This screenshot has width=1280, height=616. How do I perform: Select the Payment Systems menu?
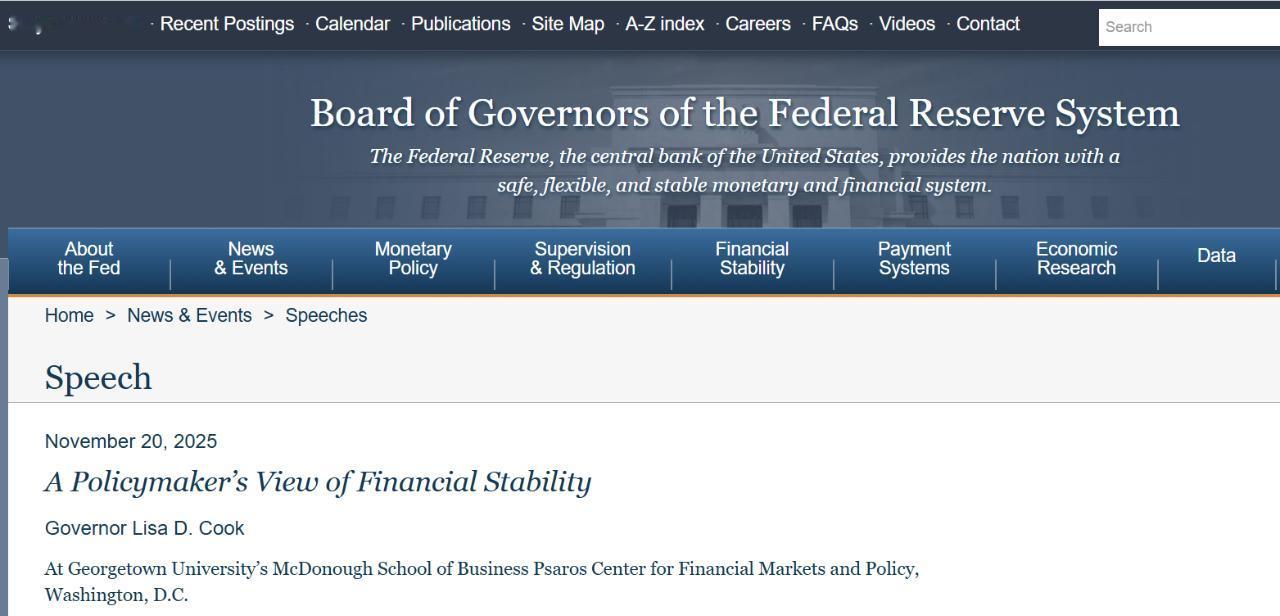tap(914, 258)
